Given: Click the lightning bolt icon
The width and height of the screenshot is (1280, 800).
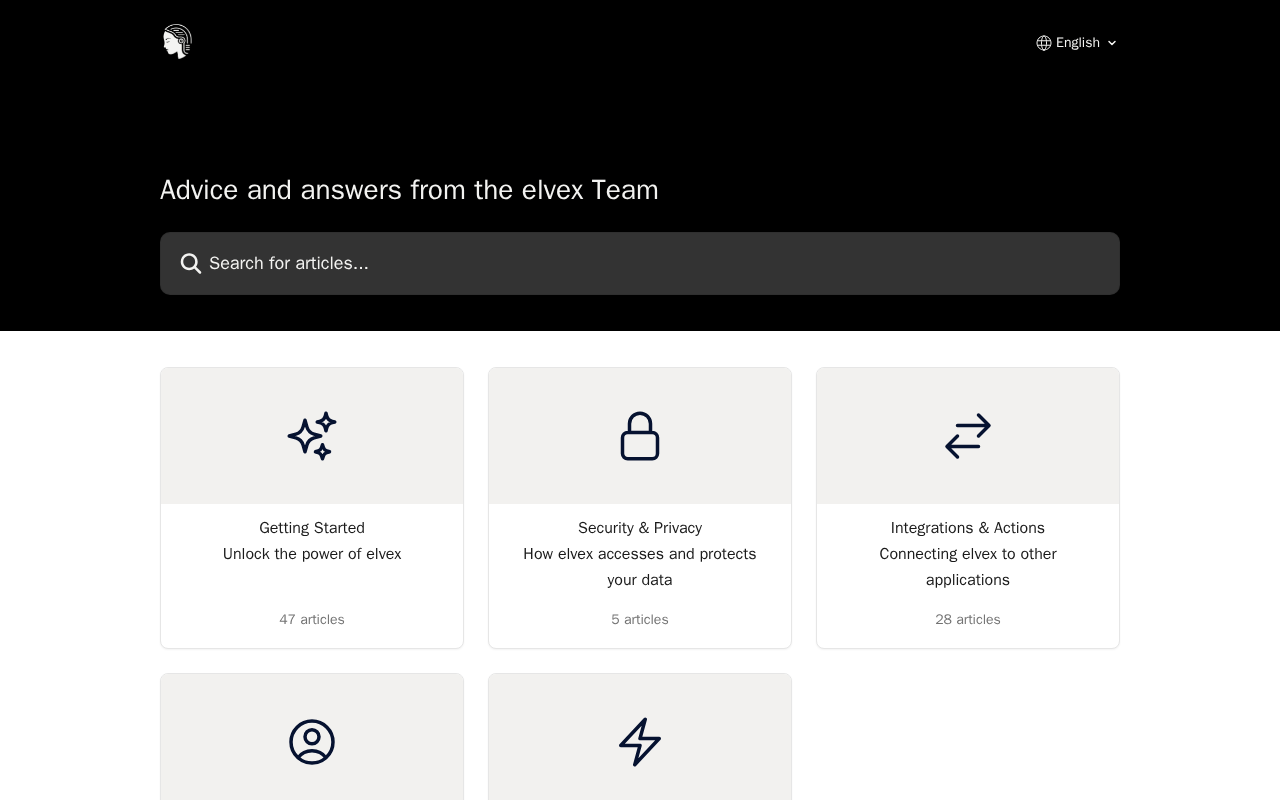Looking at the screenshot, I should [640, 742].
